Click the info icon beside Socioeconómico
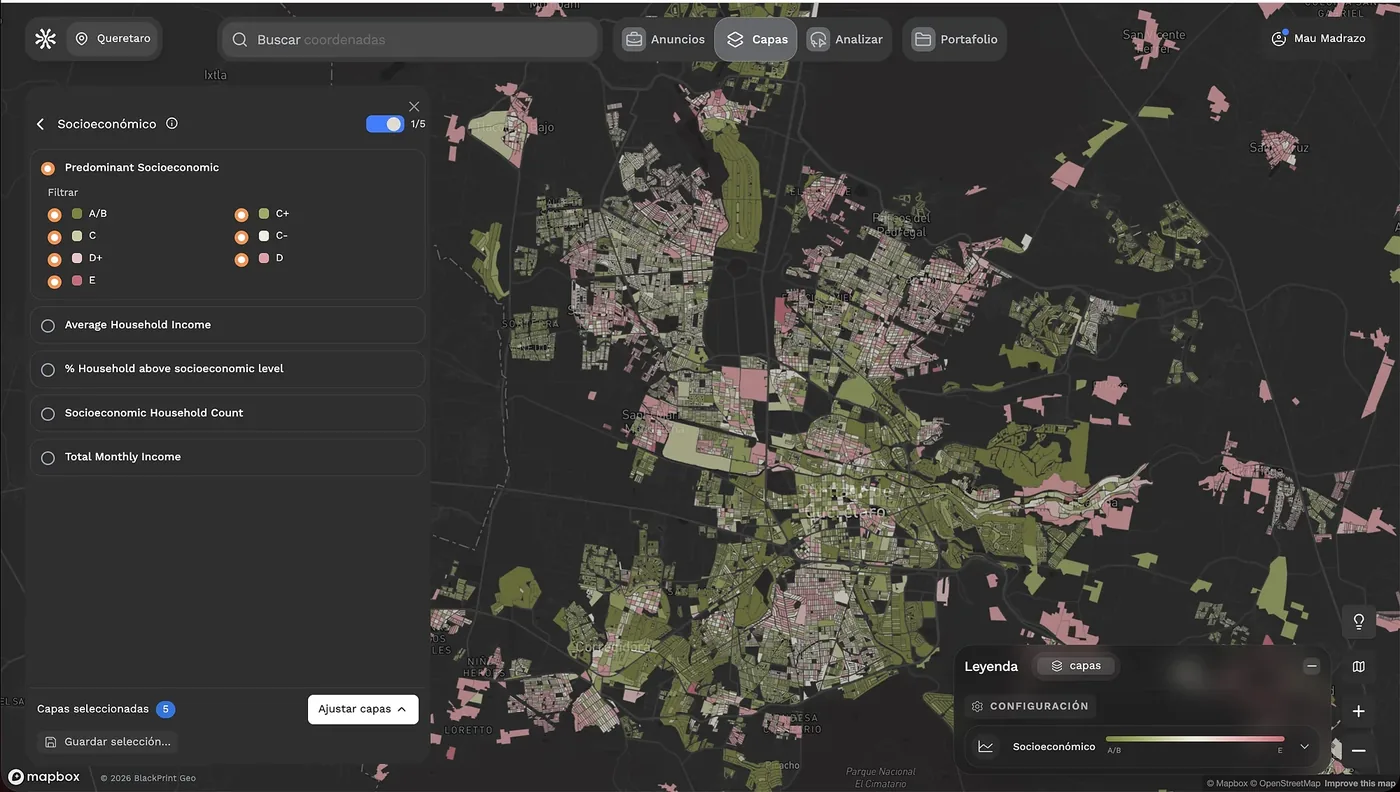Viewport: 1400px width, 792px height. (172, 124)
